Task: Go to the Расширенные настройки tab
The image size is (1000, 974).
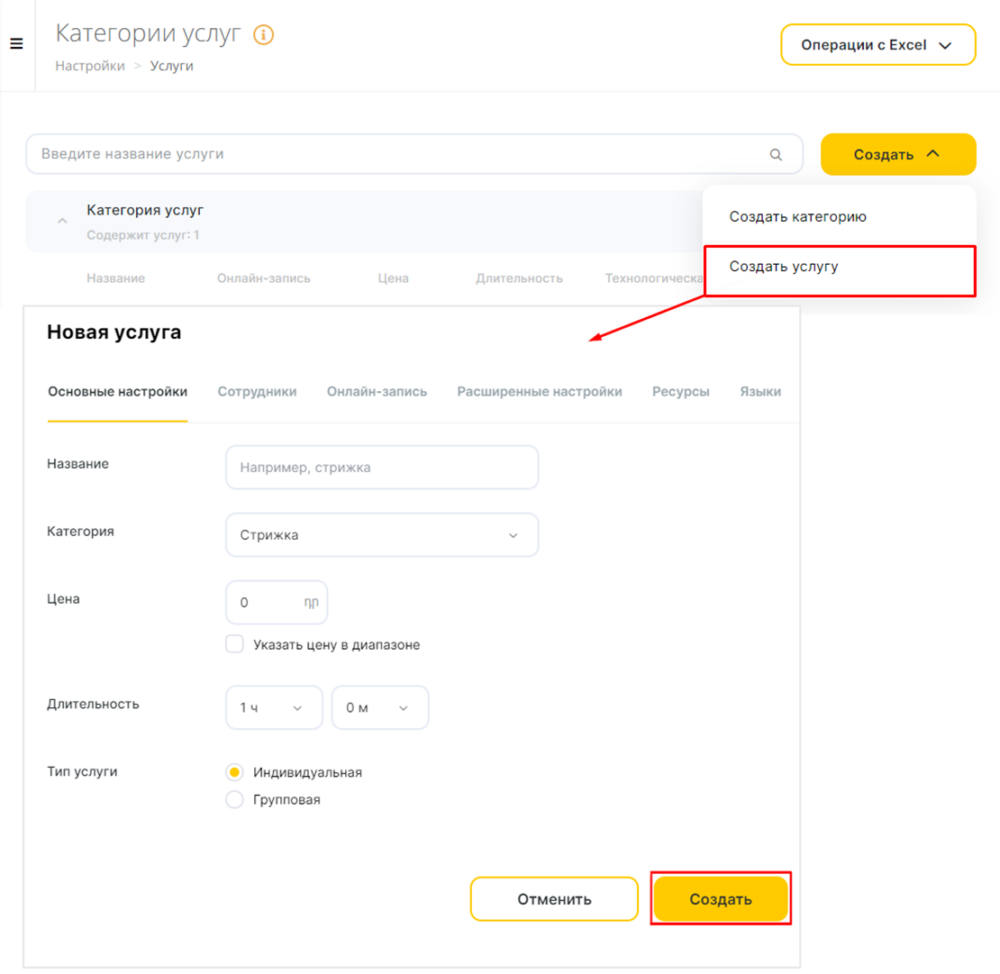Action: point(540,392)
